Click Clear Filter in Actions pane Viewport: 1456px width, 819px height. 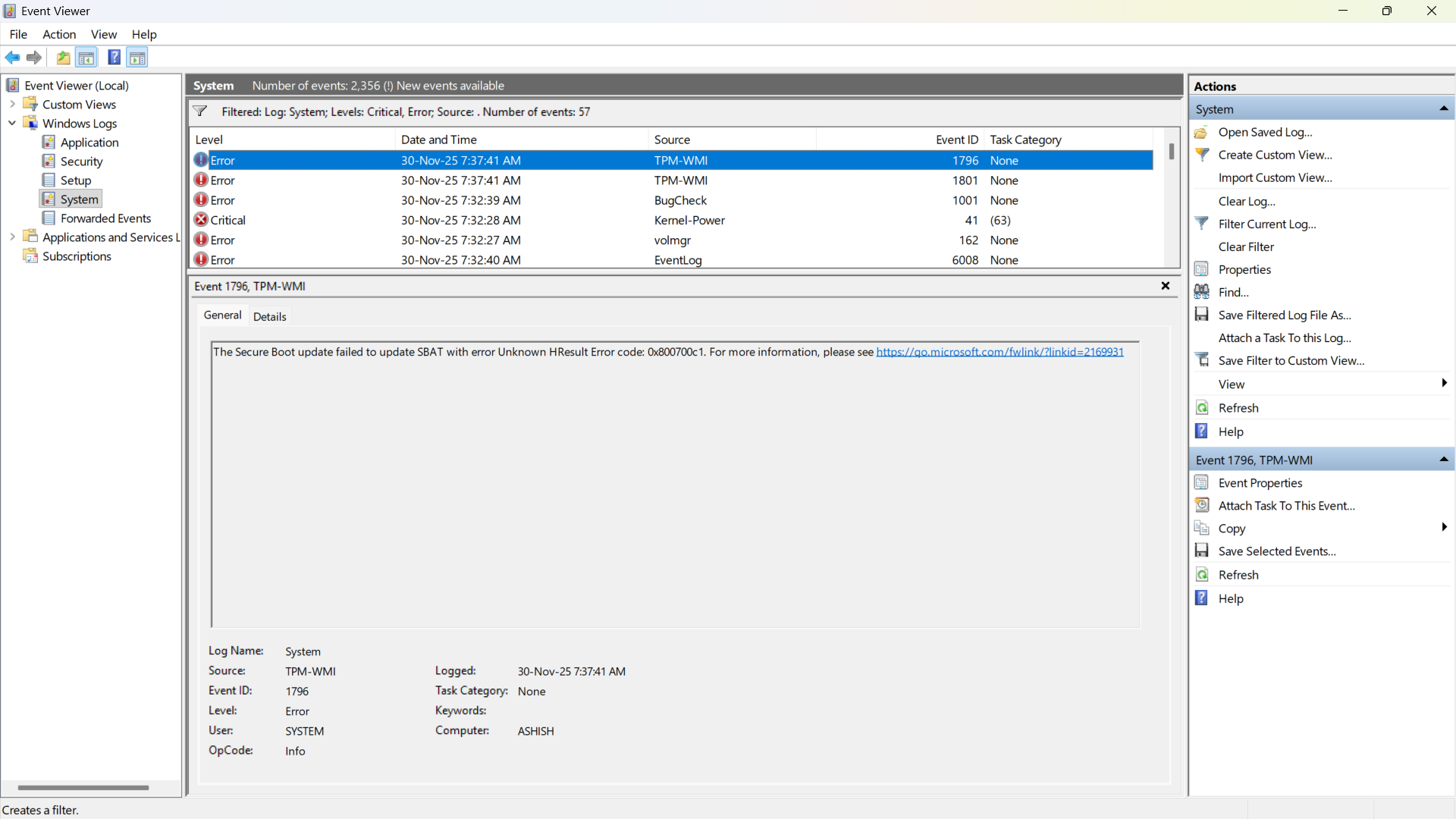click(x=1246, y=246)
